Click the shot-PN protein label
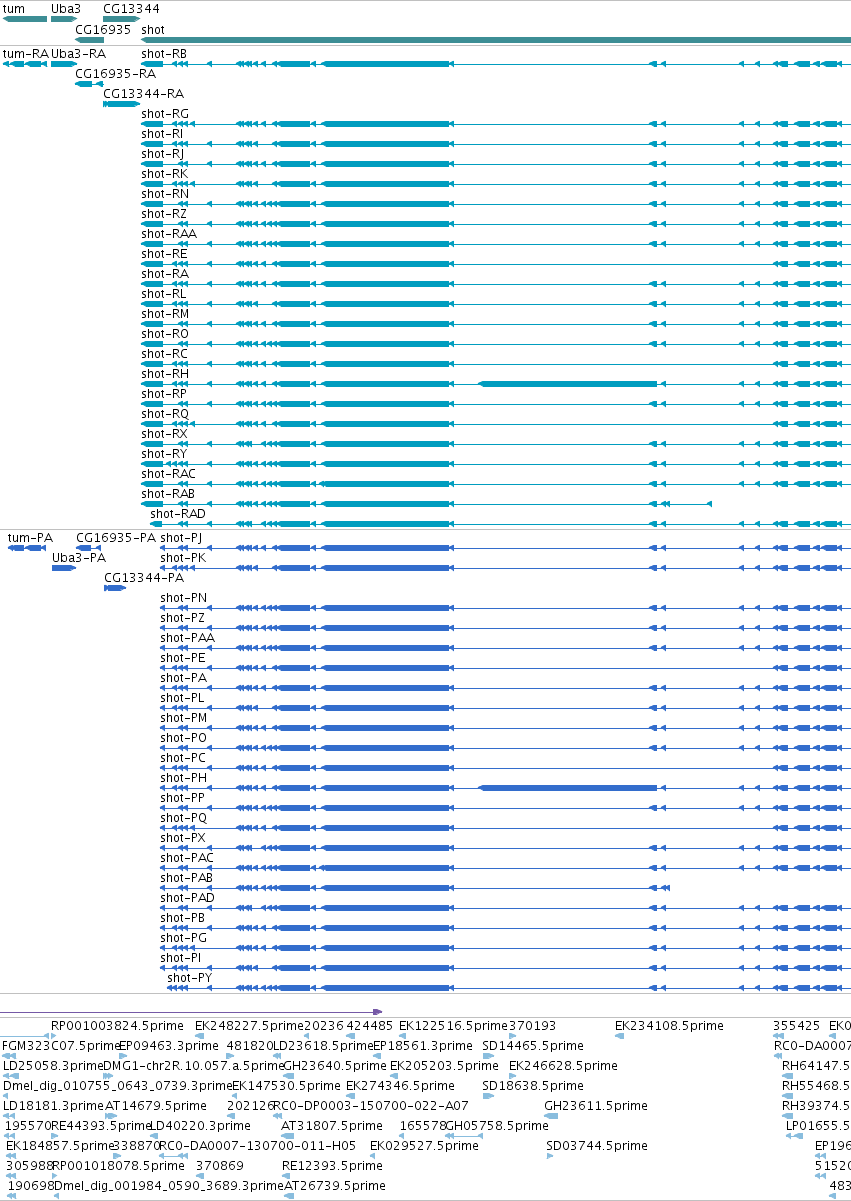This screenshot has height=1201, width=851. pyautogui.click(x=183, y=598)
